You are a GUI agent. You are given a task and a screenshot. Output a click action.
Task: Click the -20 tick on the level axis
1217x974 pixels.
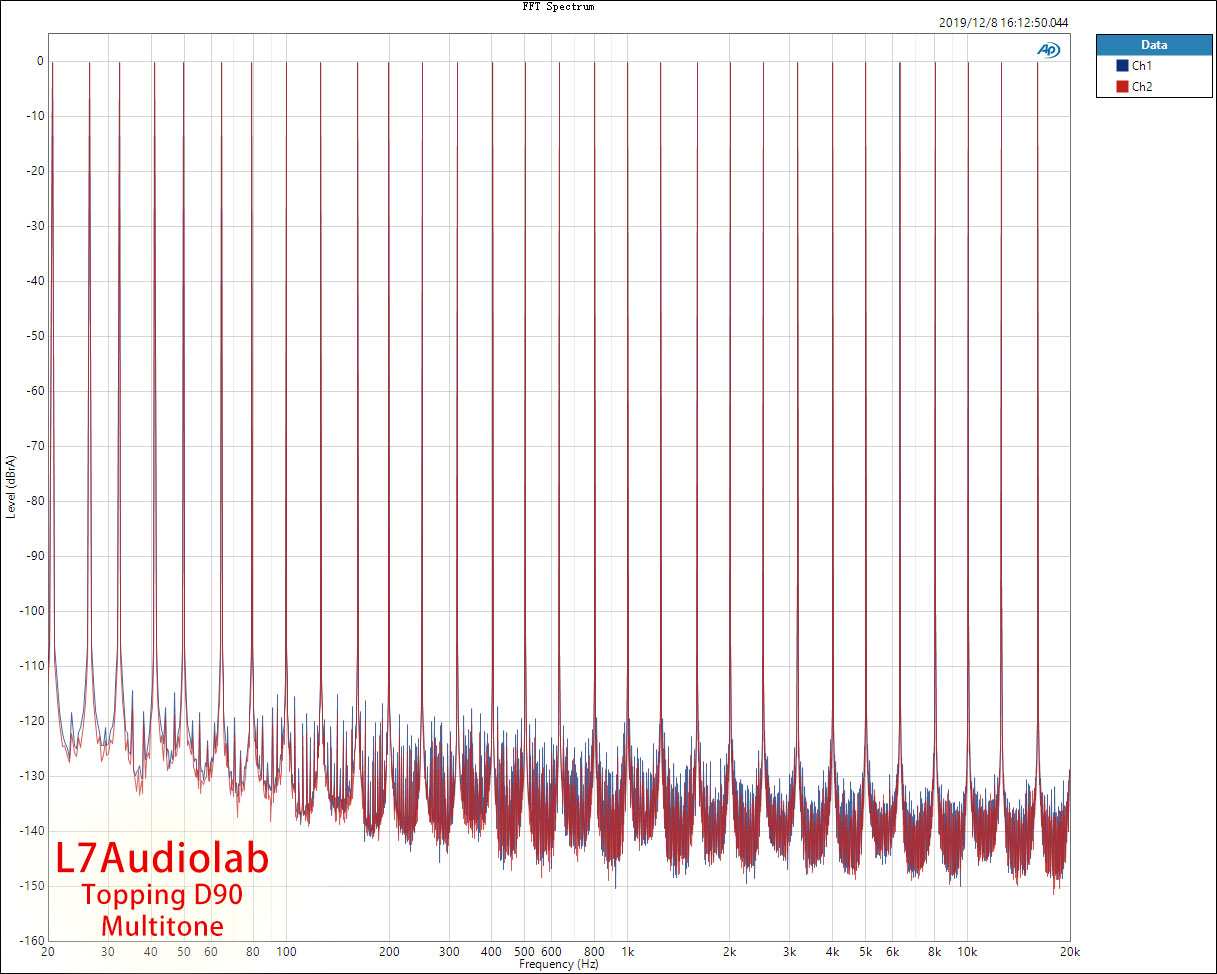(34, 171)
